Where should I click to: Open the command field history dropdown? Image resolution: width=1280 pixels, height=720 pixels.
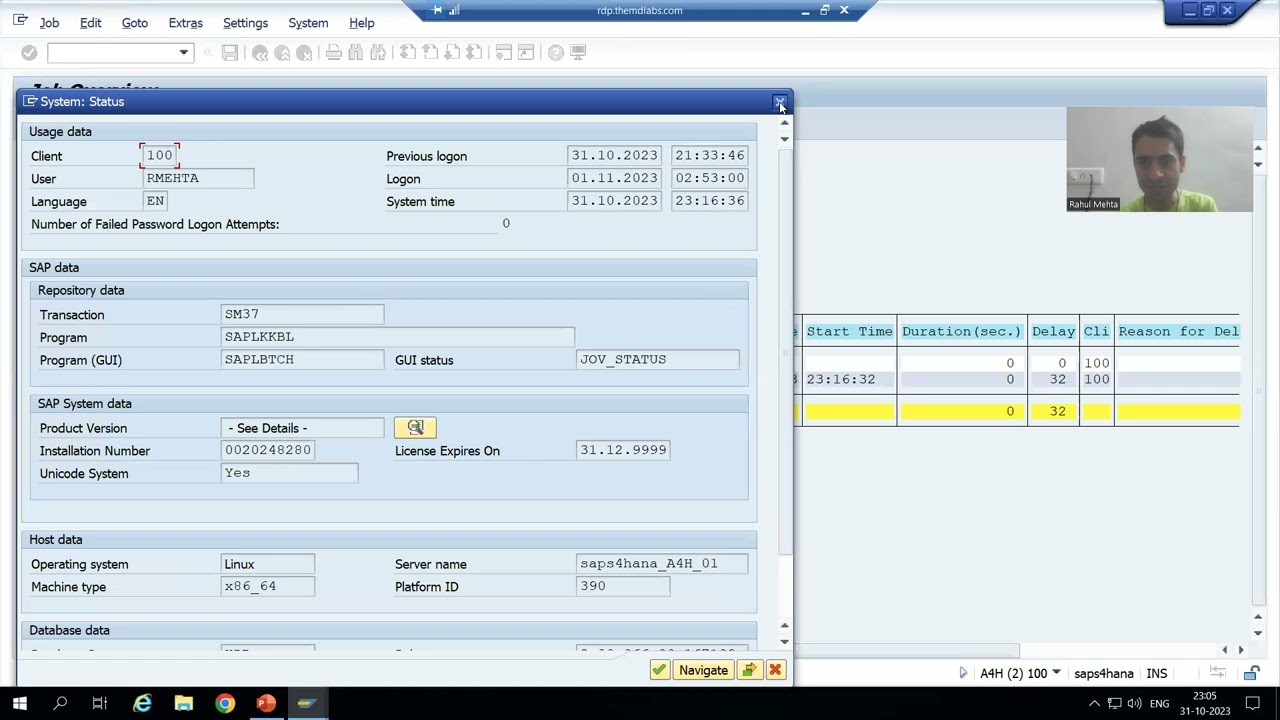point(184,53)
